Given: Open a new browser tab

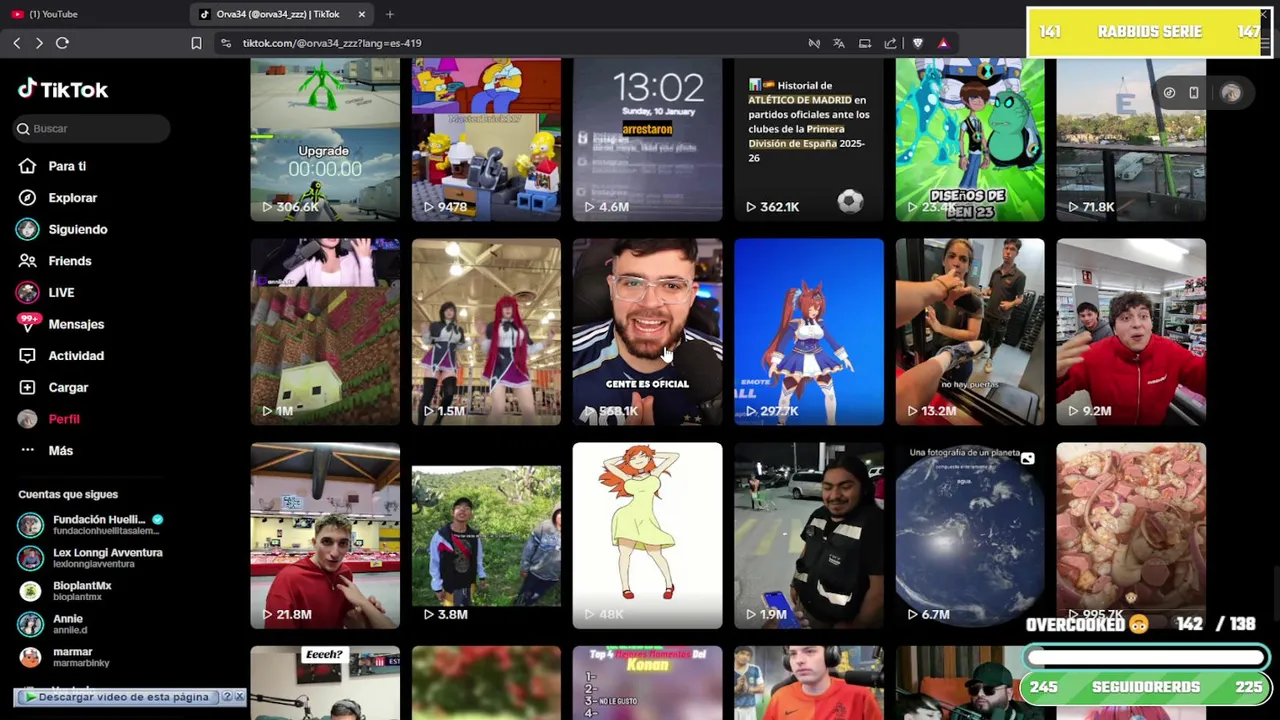Looking at the screenshot, I should [390, 14].
